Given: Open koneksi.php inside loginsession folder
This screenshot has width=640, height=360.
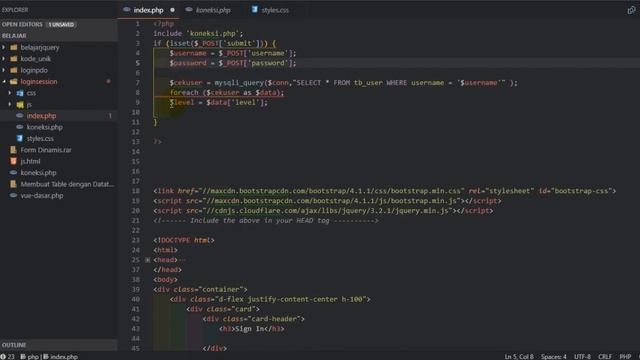Looking at the screenshot, I should point(44,127).
